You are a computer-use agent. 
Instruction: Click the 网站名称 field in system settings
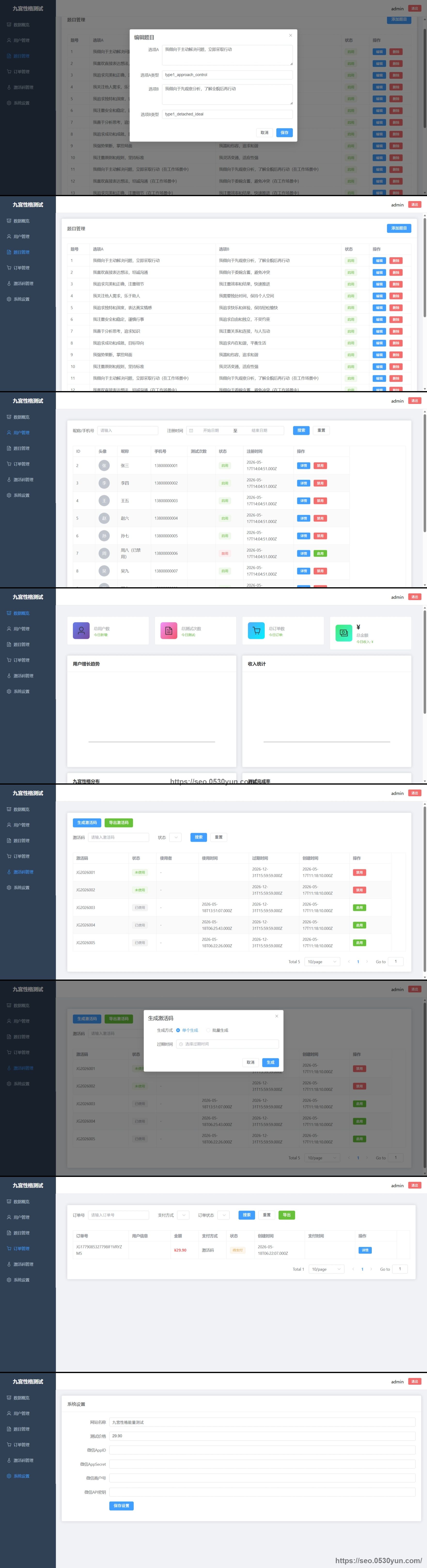pos(263,1422)
